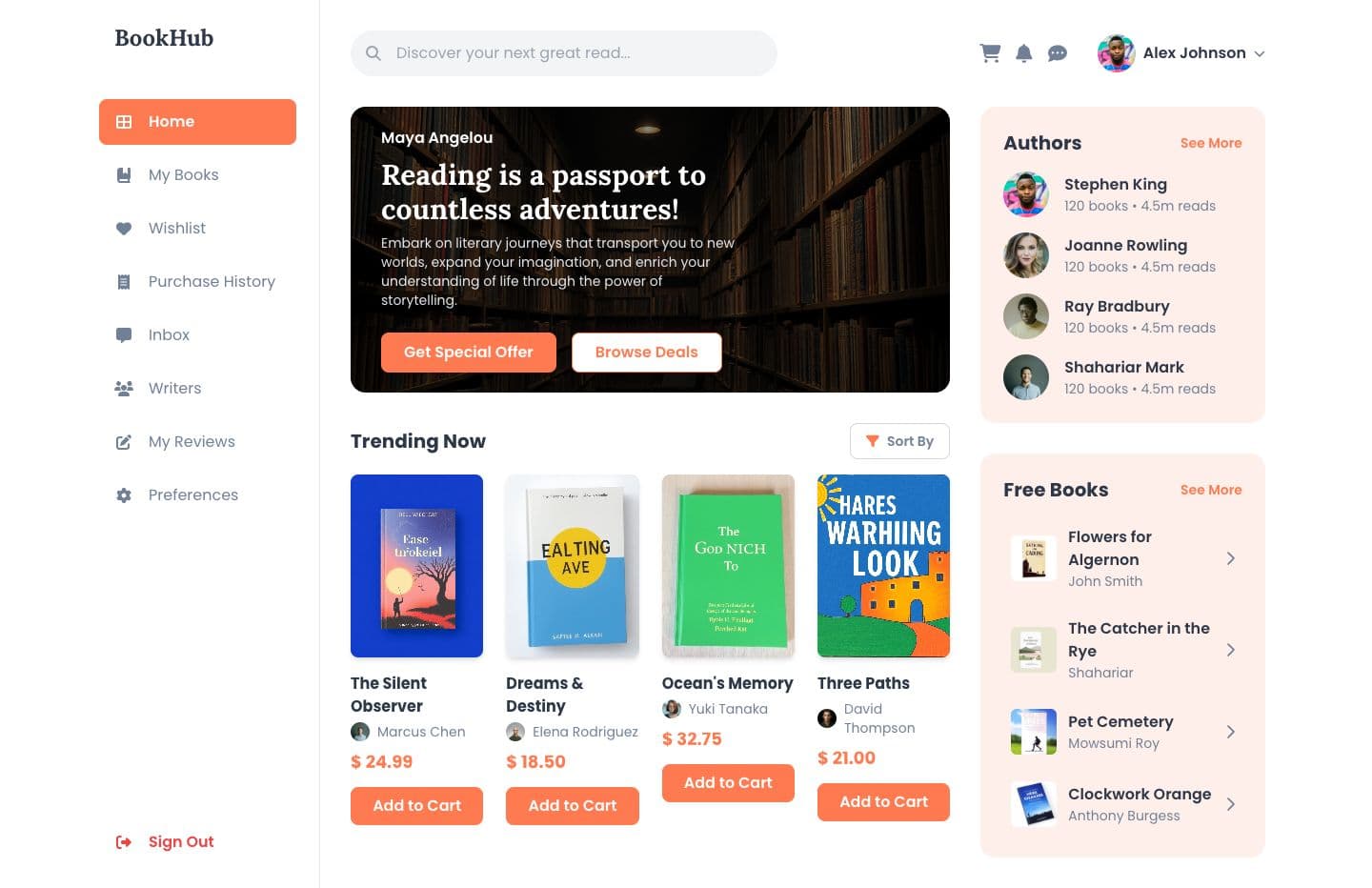This screenshot has width=1372, height=888.
Task: Open the chat messages icon
Action: point(1058,53)
